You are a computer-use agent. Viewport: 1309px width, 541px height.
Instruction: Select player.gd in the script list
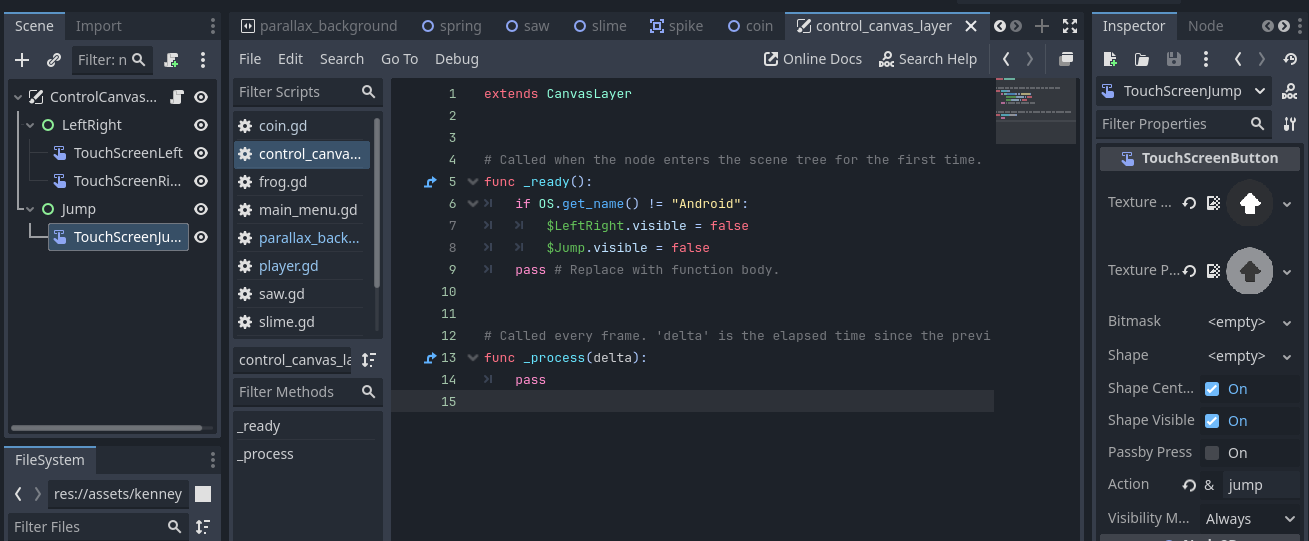(288, 266)
